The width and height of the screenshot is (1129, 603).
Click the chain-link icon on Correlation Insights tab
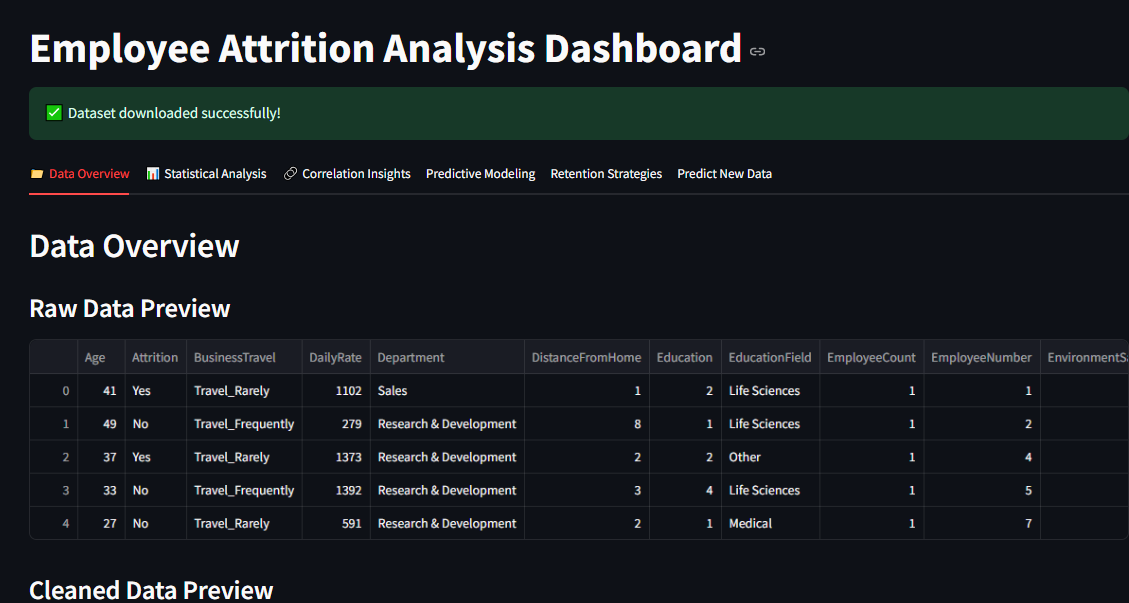point(289,173)
